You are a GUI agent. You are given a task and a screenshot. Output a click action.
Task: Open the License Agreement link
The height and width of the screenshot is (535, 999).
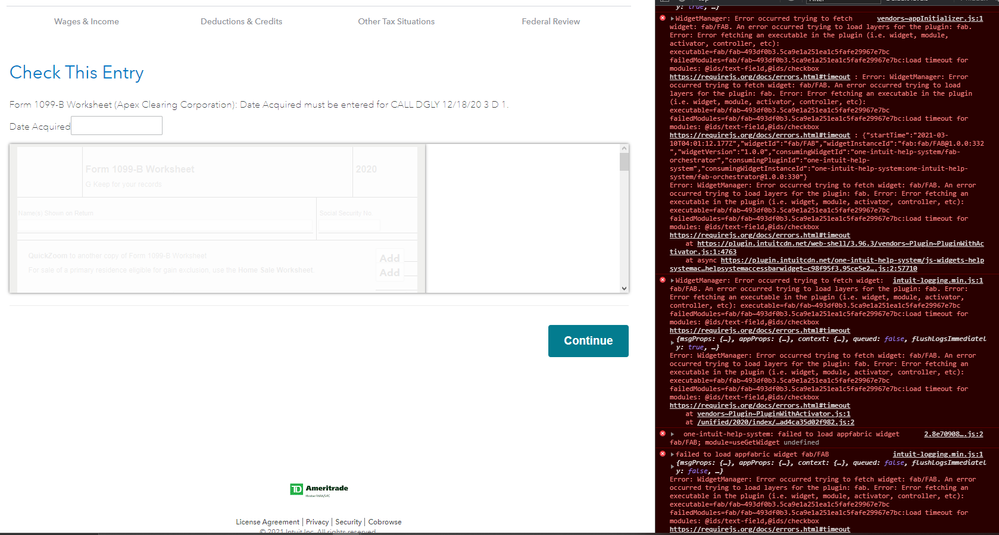click(268, 522)
